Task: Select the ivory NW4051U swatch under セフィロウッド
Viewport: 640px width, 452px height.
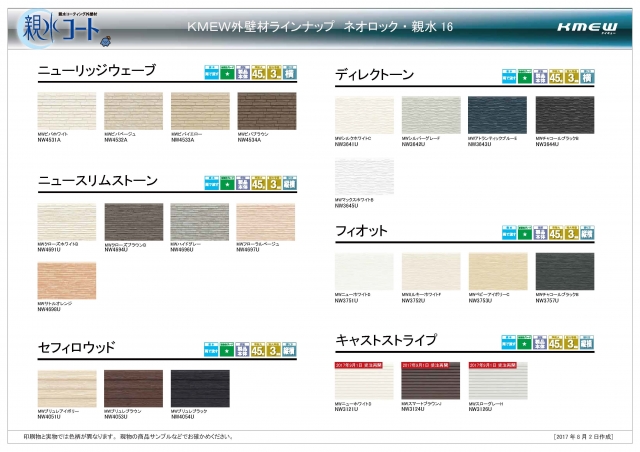Action: pyautogui.click(x=67, y=389)
